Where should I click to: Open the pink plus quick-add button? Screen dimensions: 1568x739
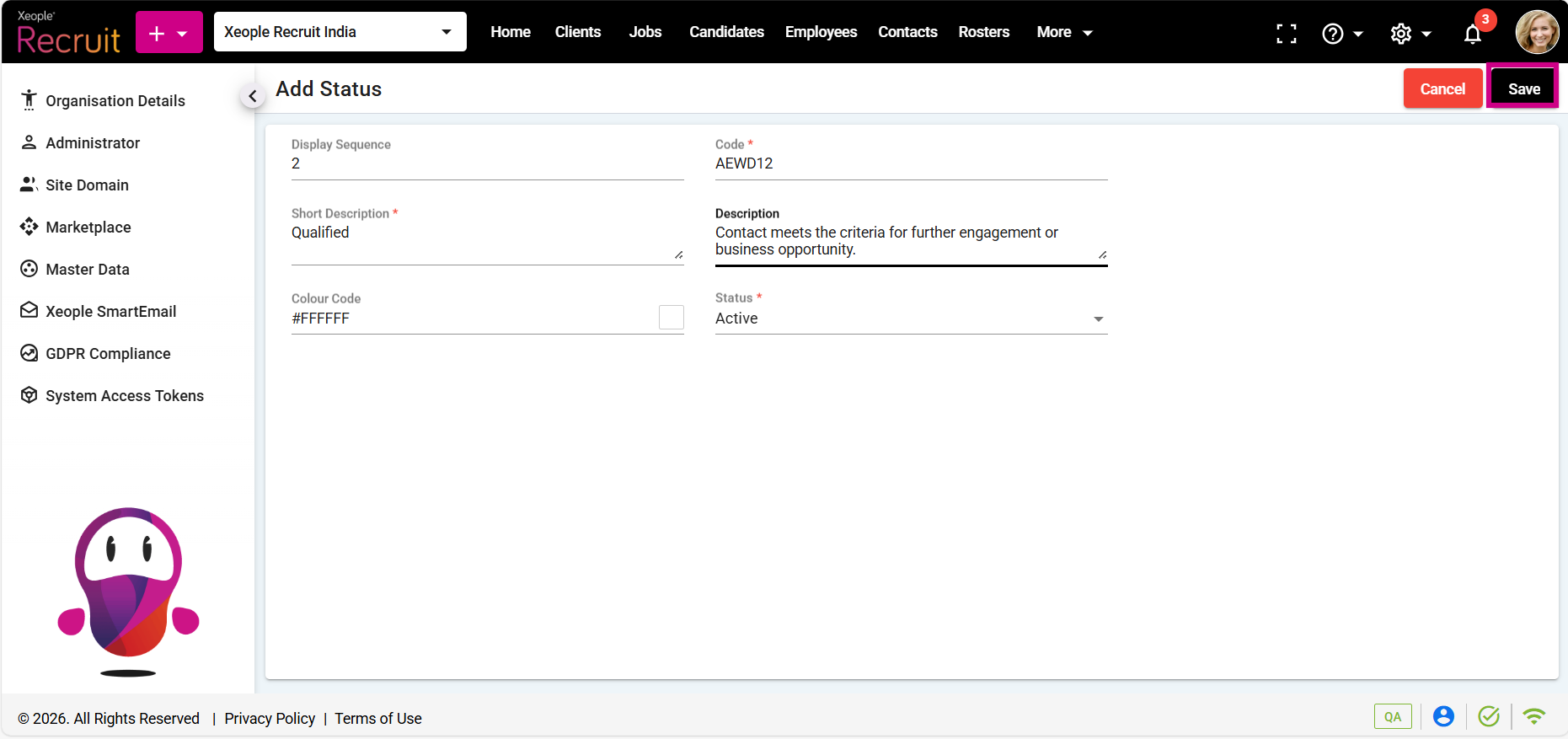pyautogui.click(x=169, y=33)
